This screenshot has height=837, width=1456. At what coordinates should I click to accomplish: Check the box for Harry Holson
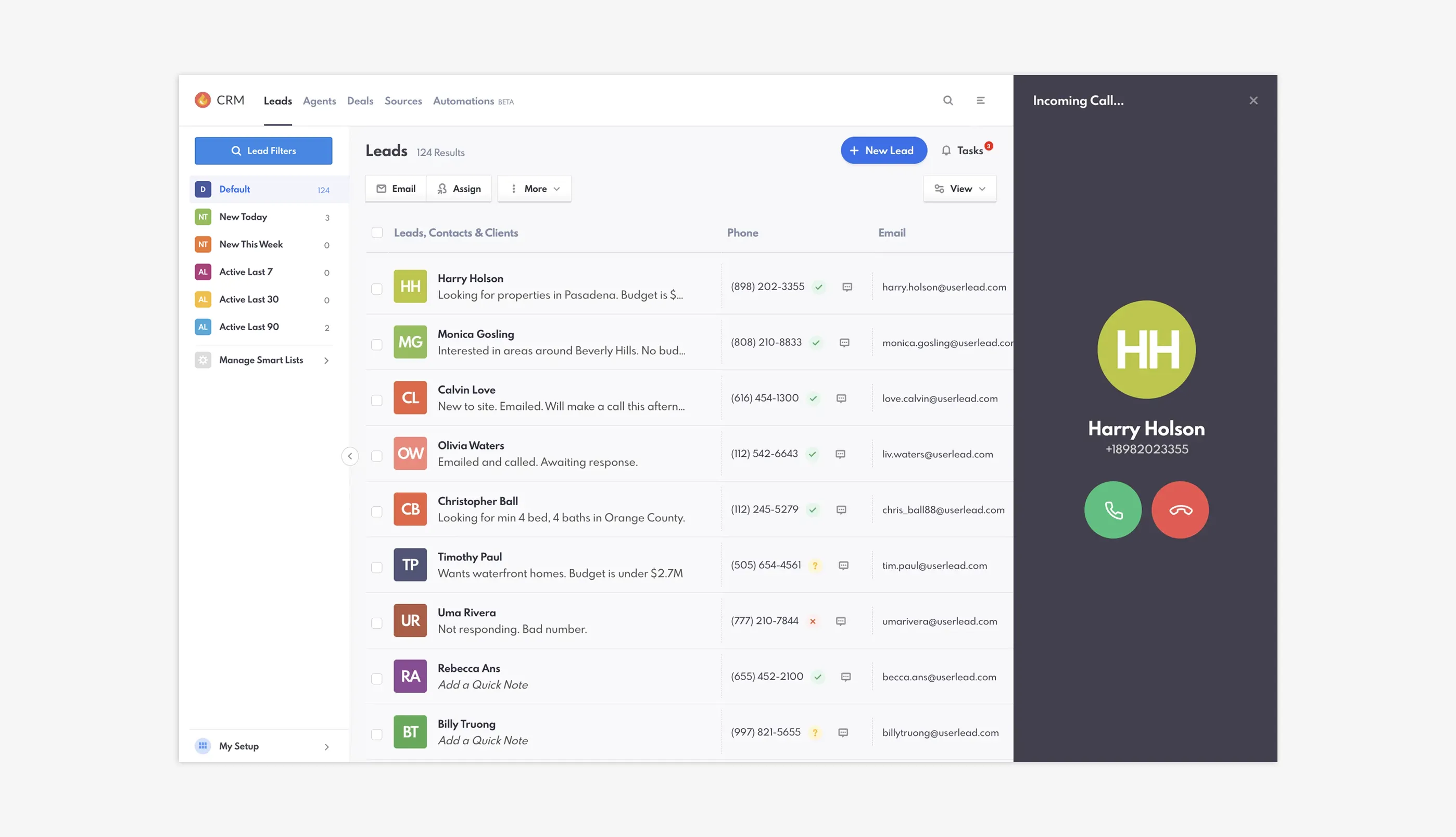(x=377, y=289)
